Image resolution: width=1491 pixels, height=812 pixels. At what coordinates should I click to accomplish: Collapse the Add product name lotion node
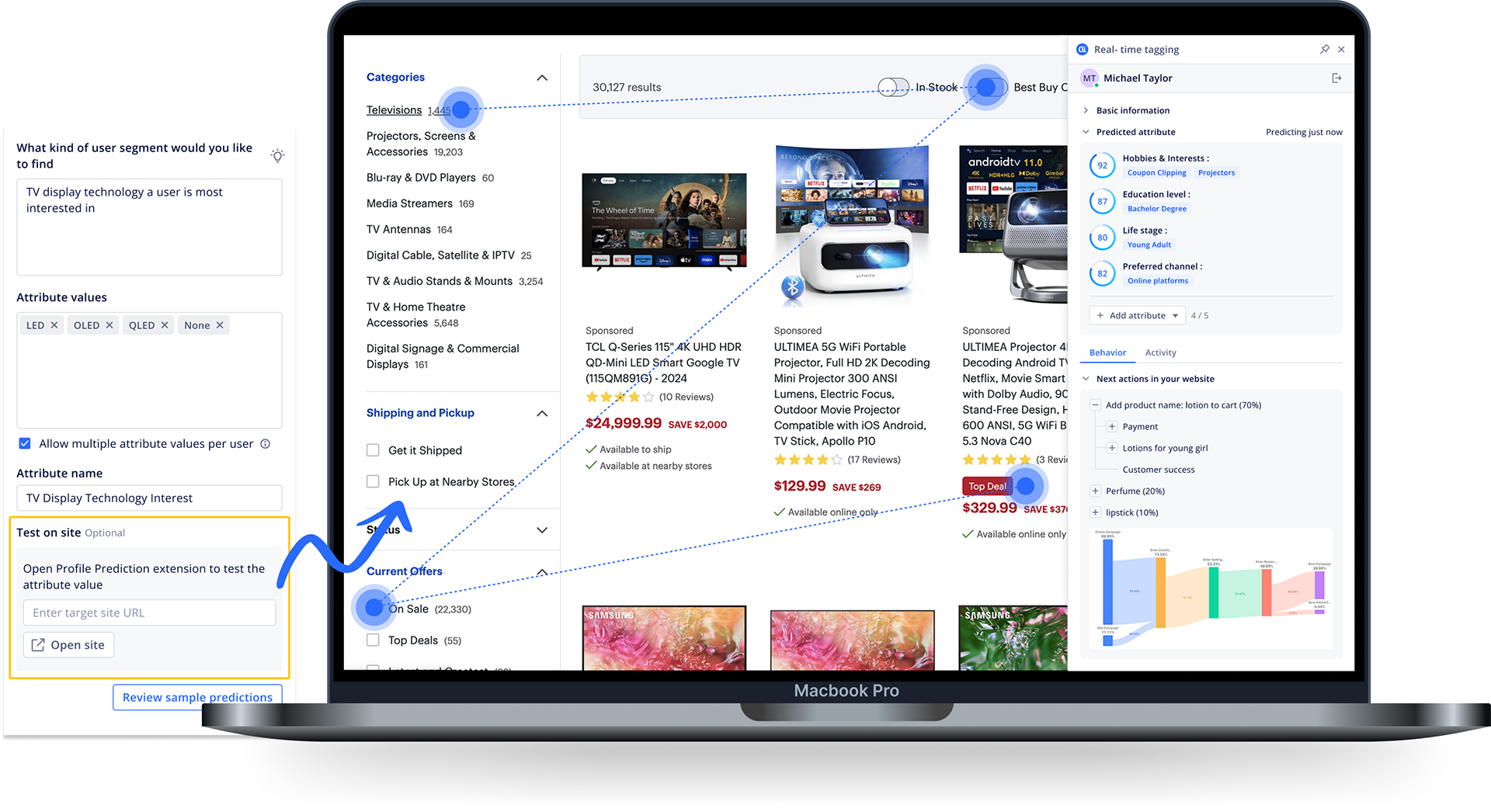[1095, 404]
